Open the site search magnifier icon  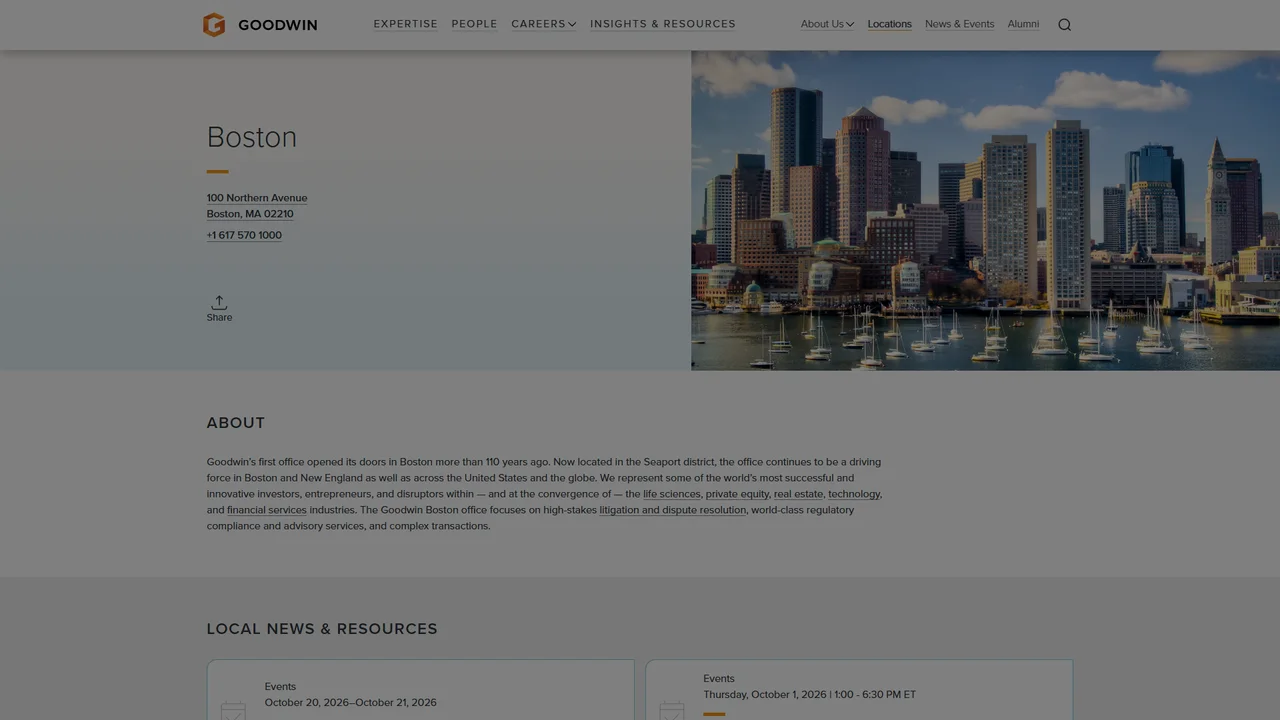pyautogui.click(x=1064, y=25)
